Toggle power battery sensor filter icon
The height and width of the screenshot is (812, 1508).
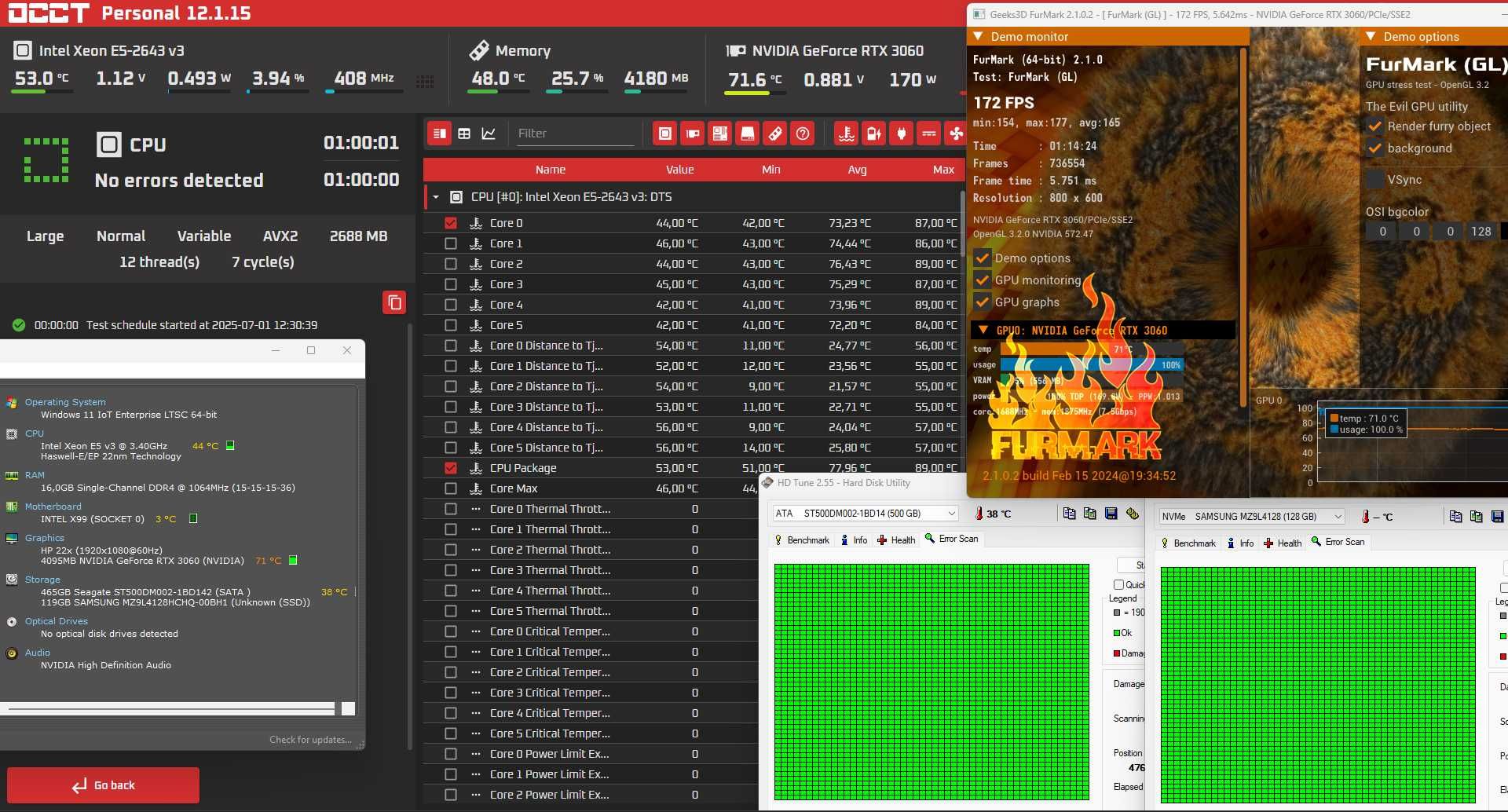tap(874, 134)
